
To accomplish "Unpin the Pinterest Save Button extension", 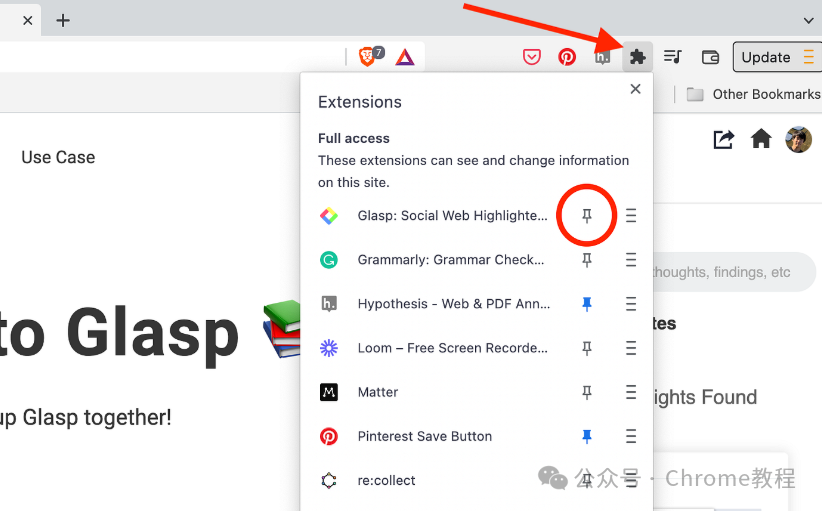I will click(x=587, y=436).
